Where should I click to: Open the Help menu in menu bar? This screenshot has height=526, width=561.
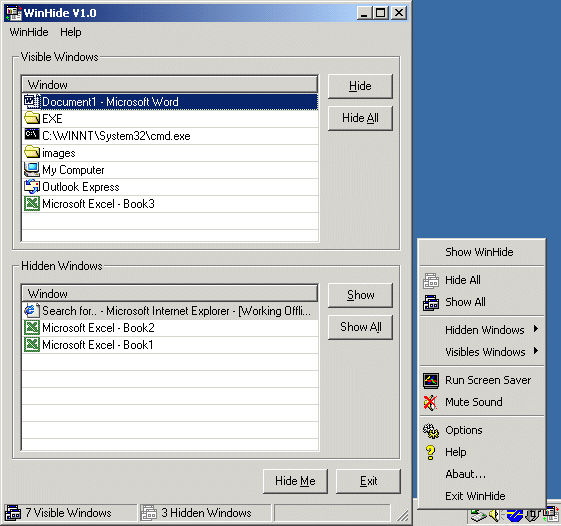pos(70,32)
